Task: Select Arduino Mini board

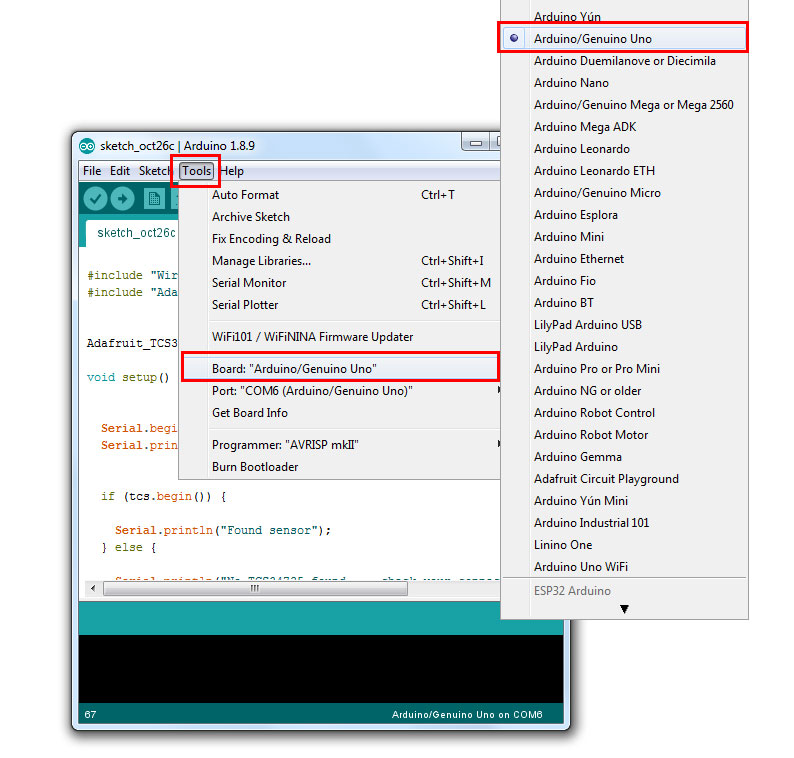Action: [x=624, y=237]
